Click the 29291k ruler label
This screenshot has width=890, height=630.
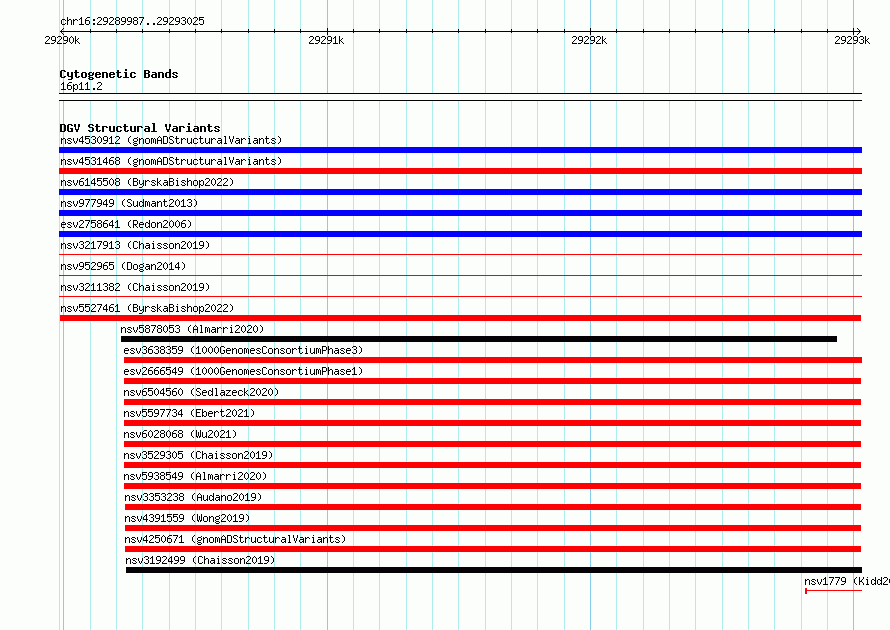[326, 40]
